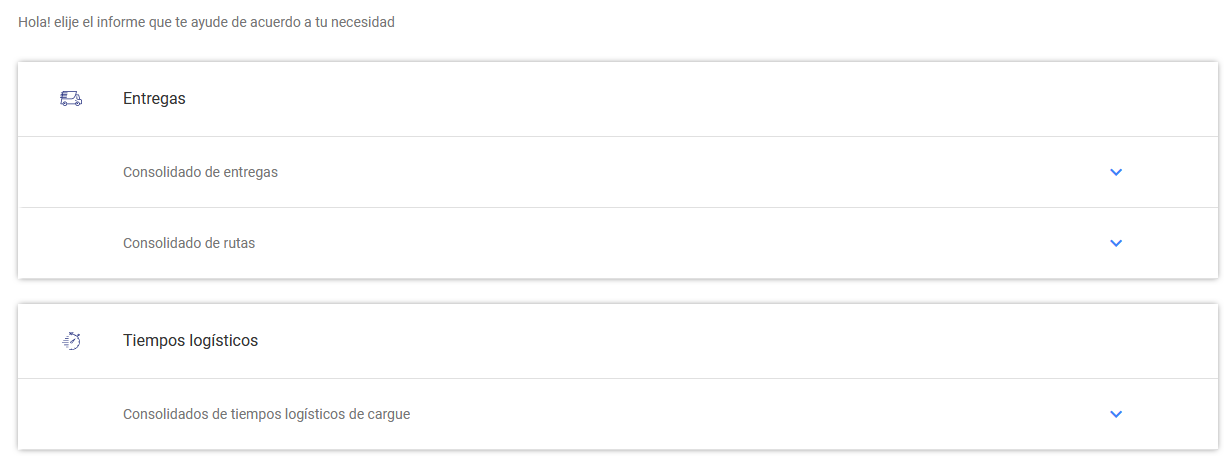Expand Consolidado de rutas with its chevron

(x=1116, y=243)
